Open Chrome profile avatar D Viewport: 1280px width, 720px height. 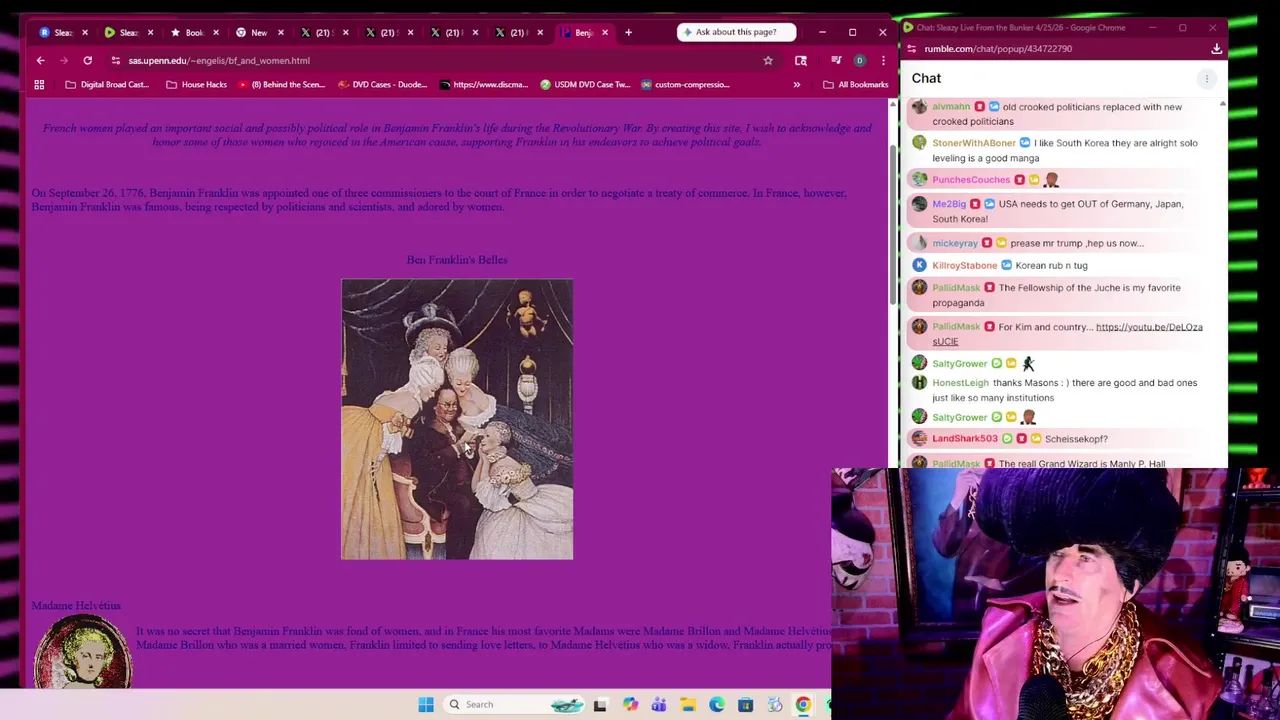coord(859,60)
